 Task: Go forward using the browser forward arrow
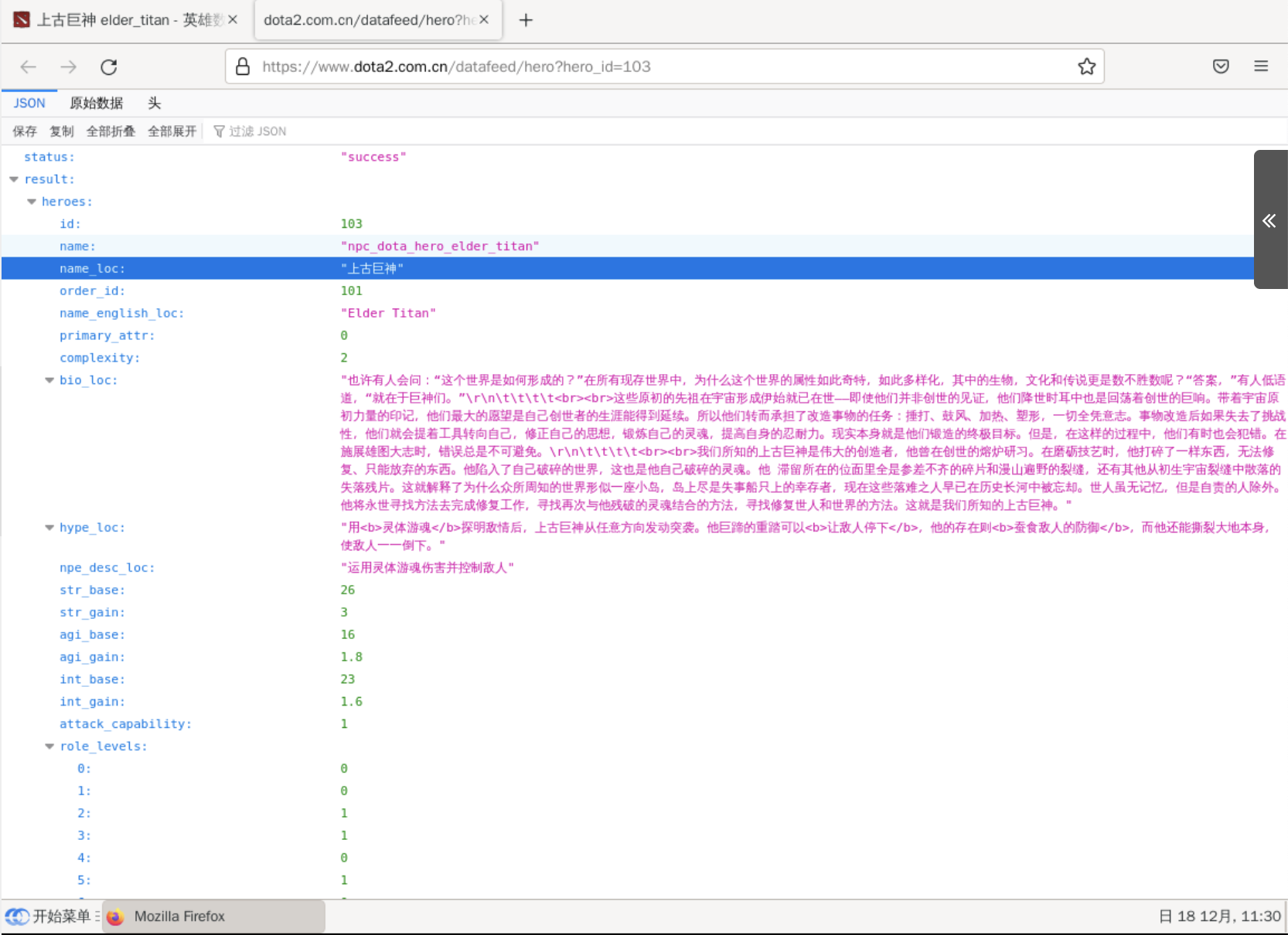(69, 67)
